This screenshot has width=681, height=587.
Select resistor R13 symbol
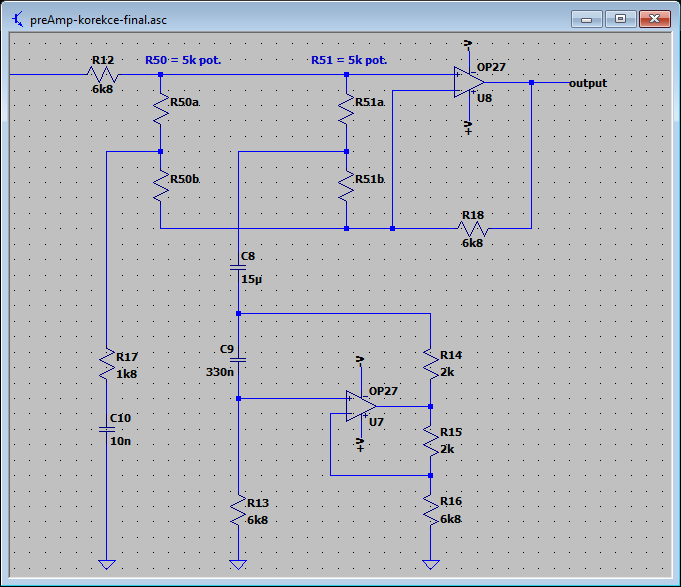[x=238, y=510]
